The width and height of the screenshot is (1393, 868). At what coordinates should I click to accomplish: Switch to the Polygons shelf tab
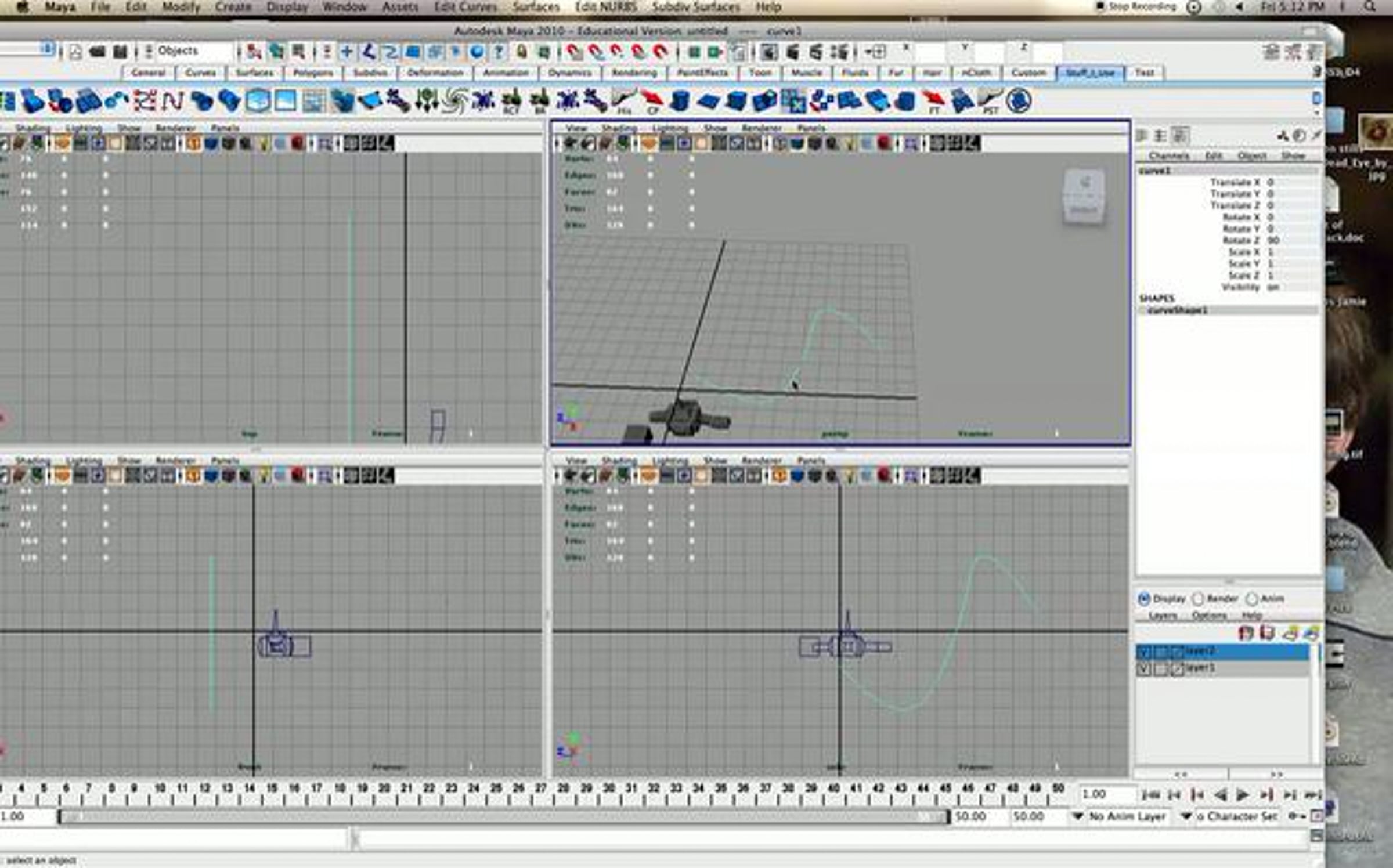coord(312,73)
